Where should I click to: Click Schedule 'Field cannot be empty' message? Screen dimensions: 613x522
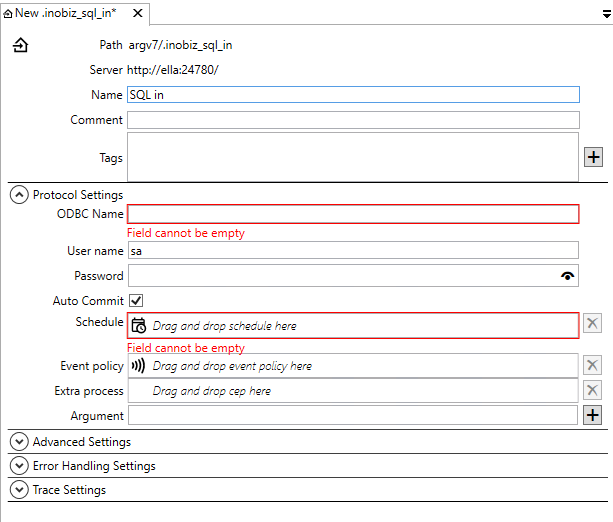(x=186, y=348)
